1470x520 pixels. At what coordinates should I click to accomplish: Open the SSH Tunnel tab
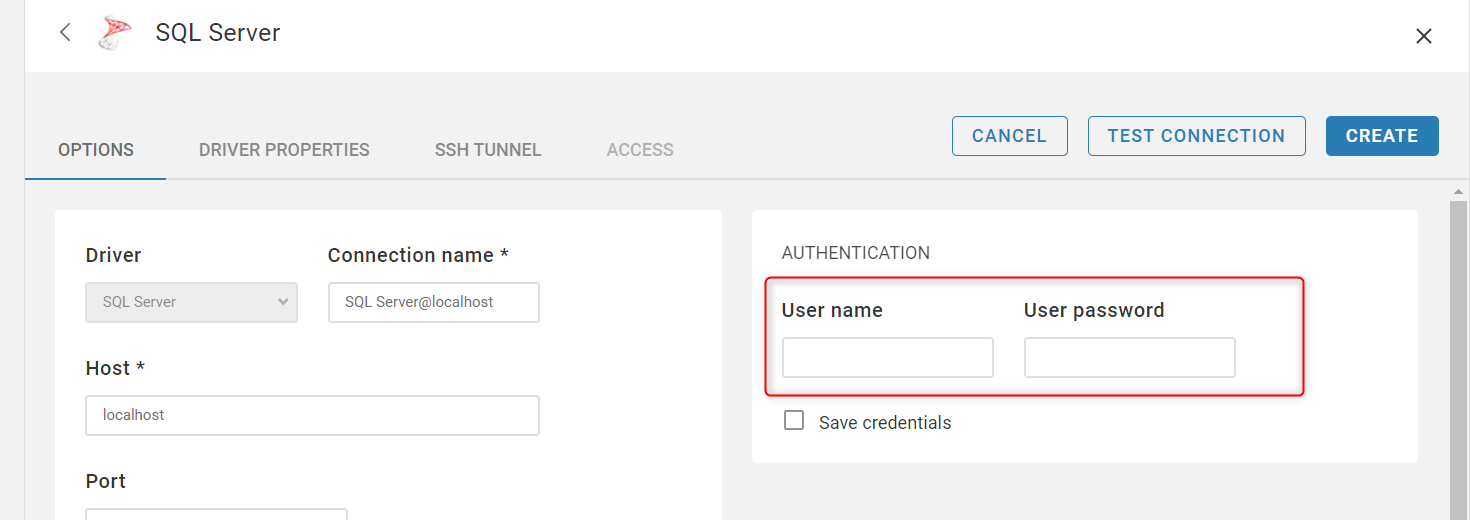(488, 150)
